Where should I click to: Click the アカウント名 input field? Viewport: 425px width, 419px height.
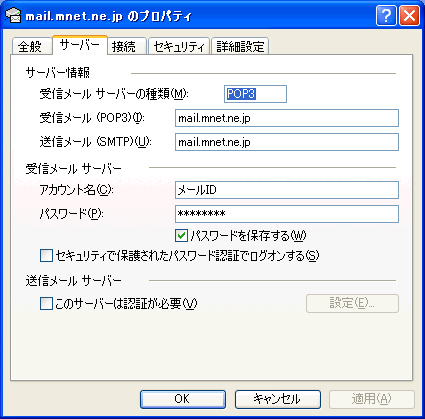pyautogui.click(x=287, y=190)
